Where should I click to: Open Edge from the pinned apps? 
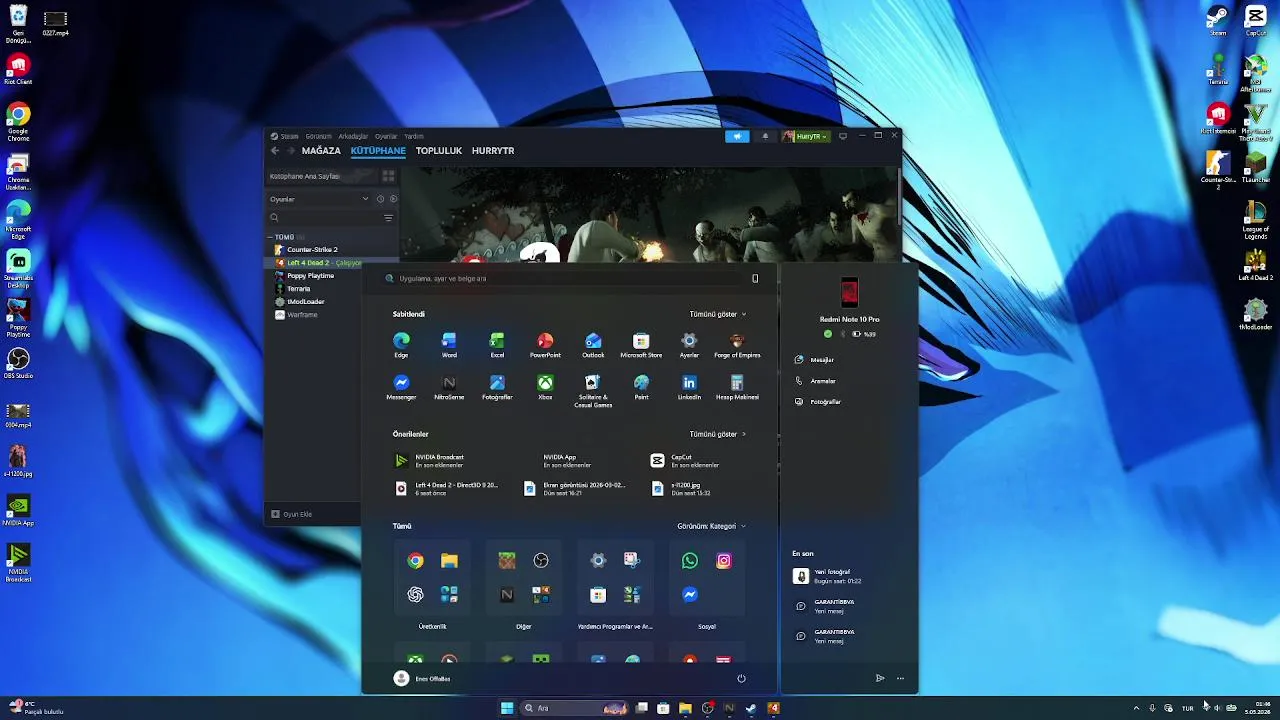coord(401,345)
